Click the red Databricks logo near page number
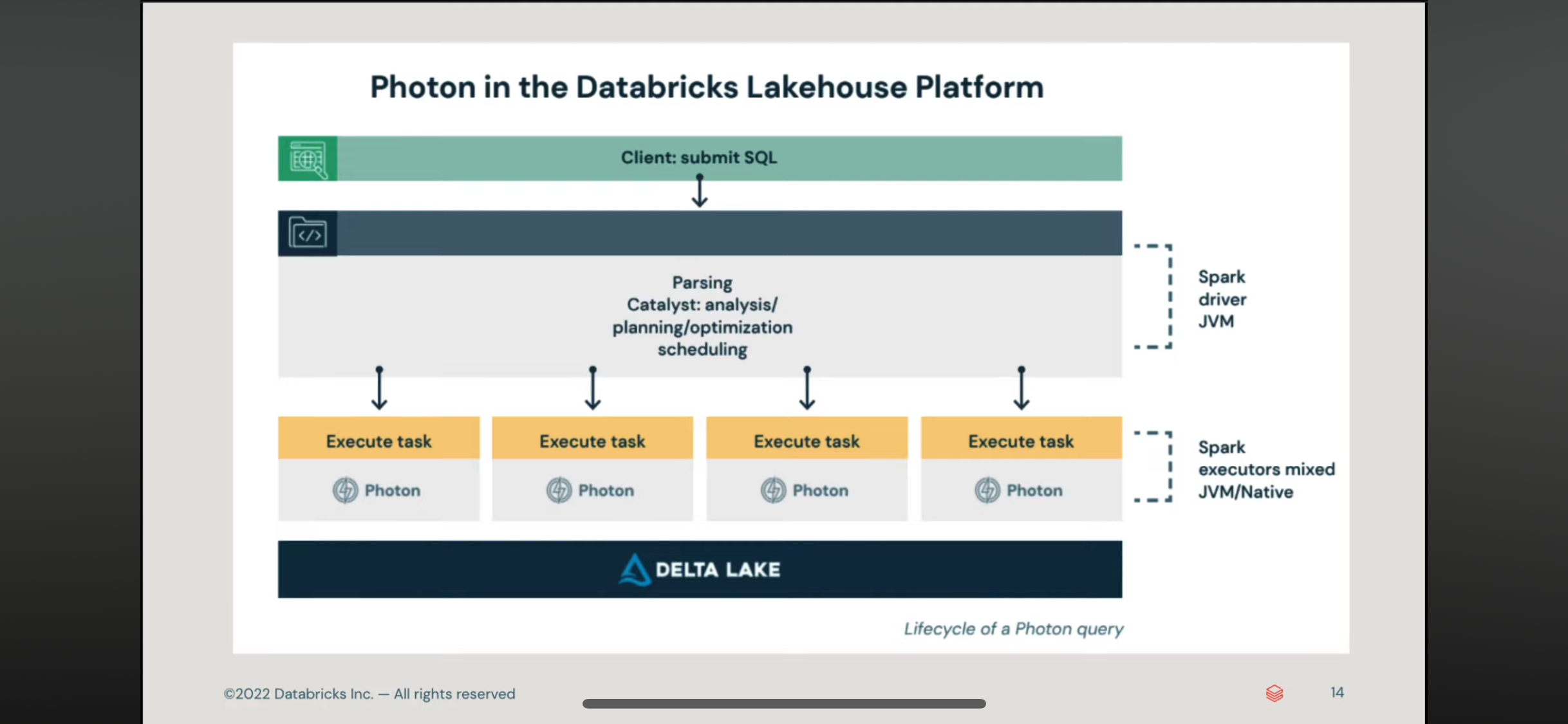Image resolution: width=1568 pixels, height=724 pixels. 1274,693
